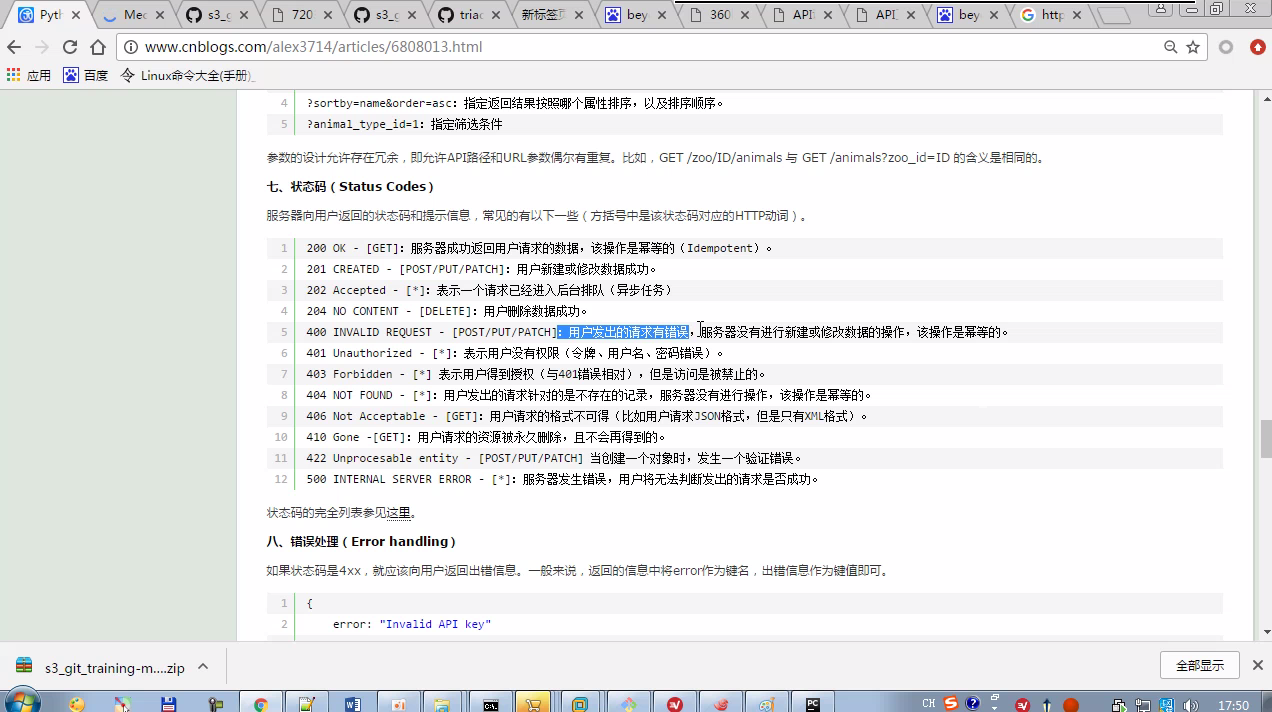Click the zoom magnifier icon in address bar
1272x712 pixels.
click(x=1171, y=47)
